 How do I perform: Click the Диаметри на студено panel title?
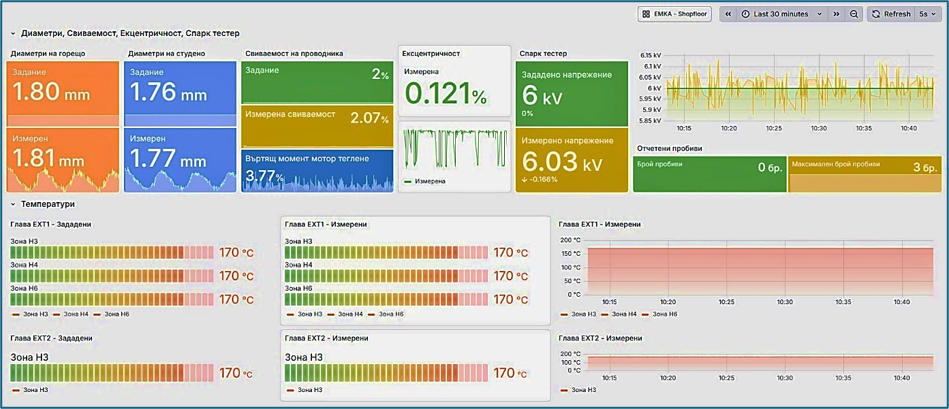pyautogui.click(x=166, y=53)
